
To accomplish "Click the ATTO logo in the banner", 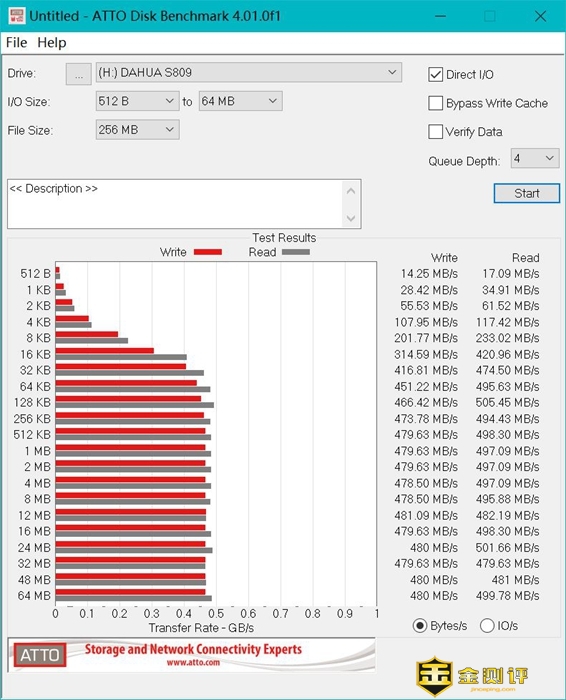I will point(40,655).
